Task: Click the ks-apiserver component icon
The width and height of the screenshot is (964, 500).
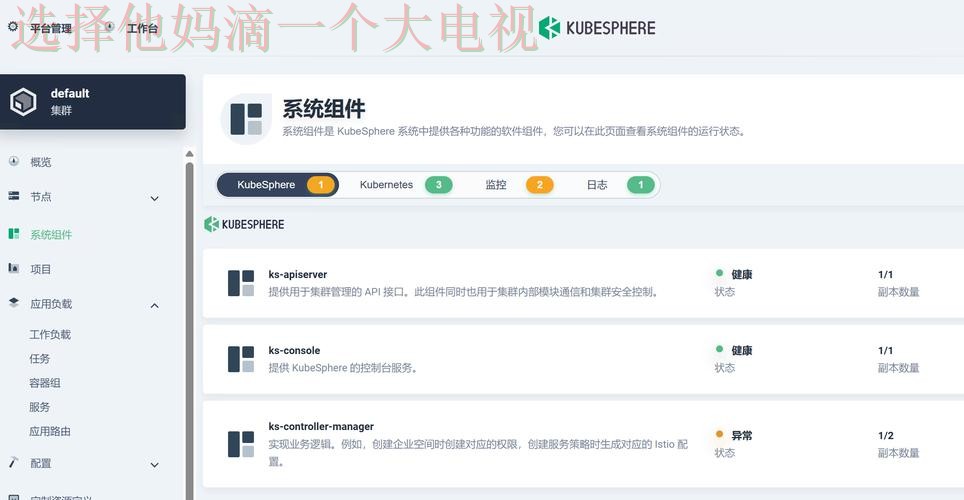Action: (241, 283)
